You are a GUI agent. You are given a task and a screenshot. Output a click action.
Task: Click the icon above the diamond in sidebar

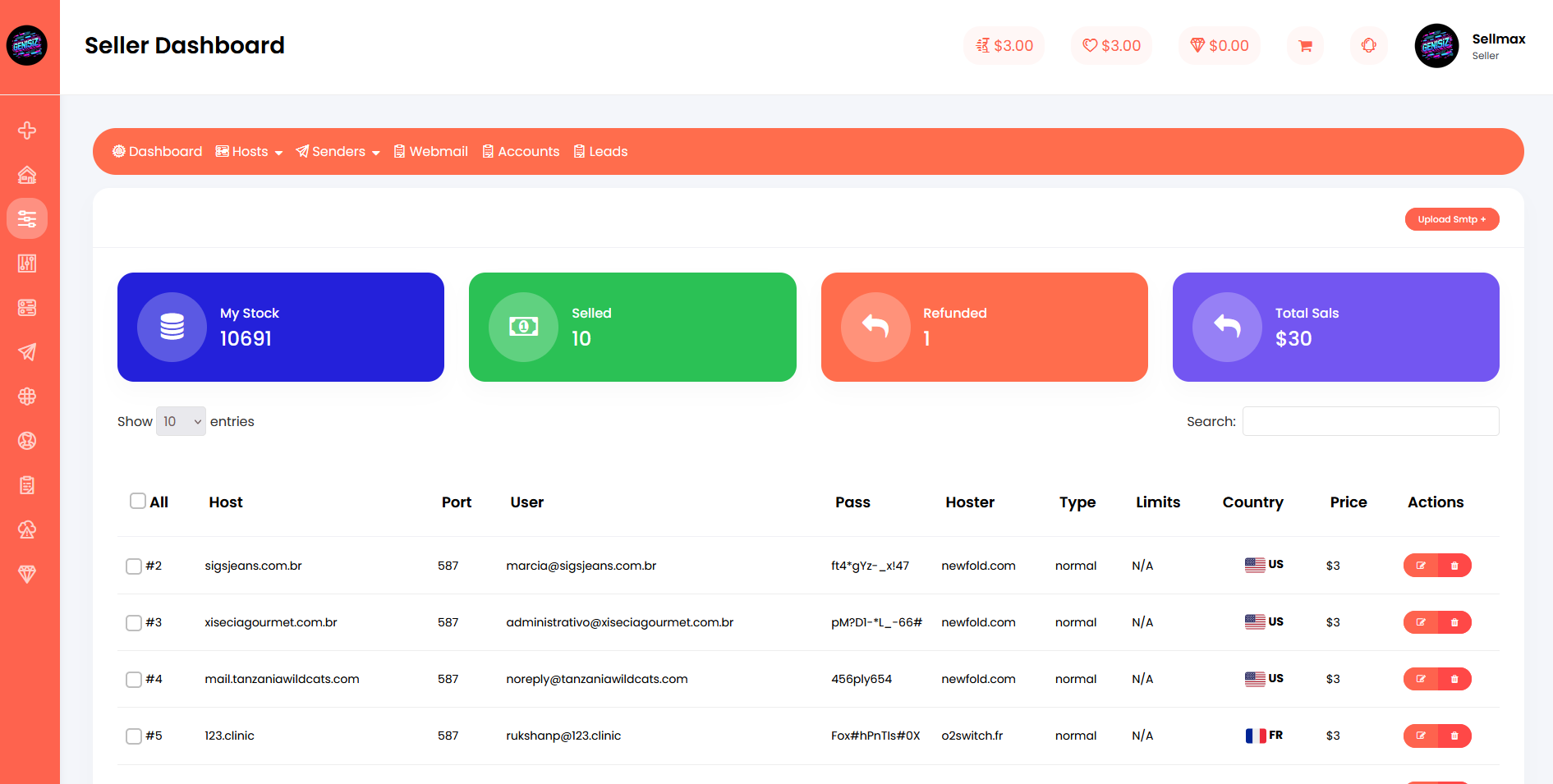[x=27, y=530]
